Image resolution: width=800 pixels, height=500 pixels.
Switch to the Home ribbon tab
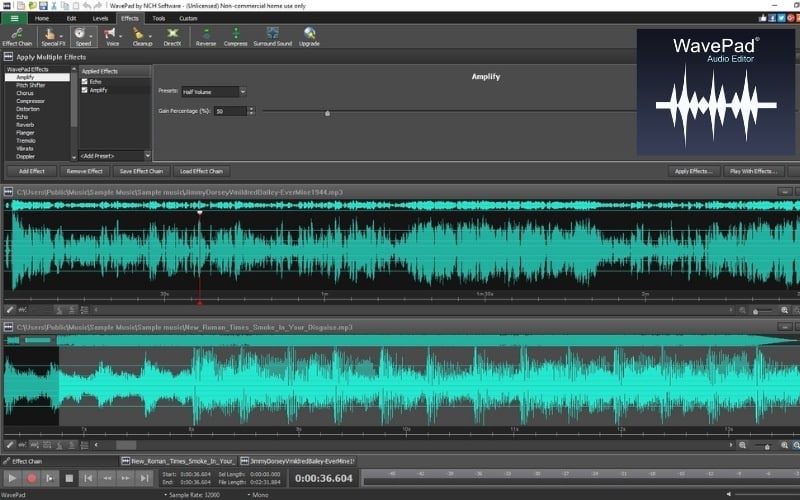pyautogui.click(x=42, y=18)
